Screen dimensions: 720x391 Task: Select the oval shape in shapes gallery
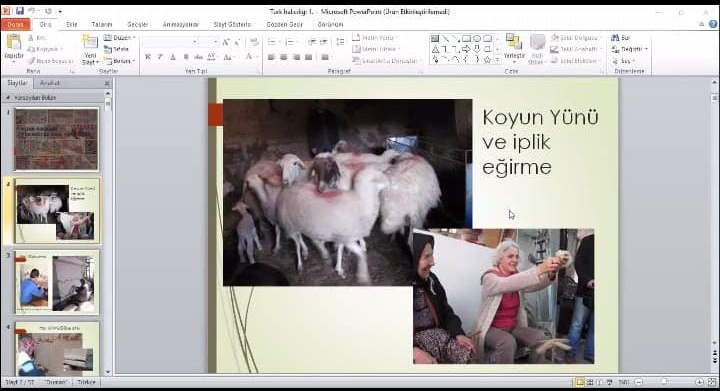click(x=477, y=39)
